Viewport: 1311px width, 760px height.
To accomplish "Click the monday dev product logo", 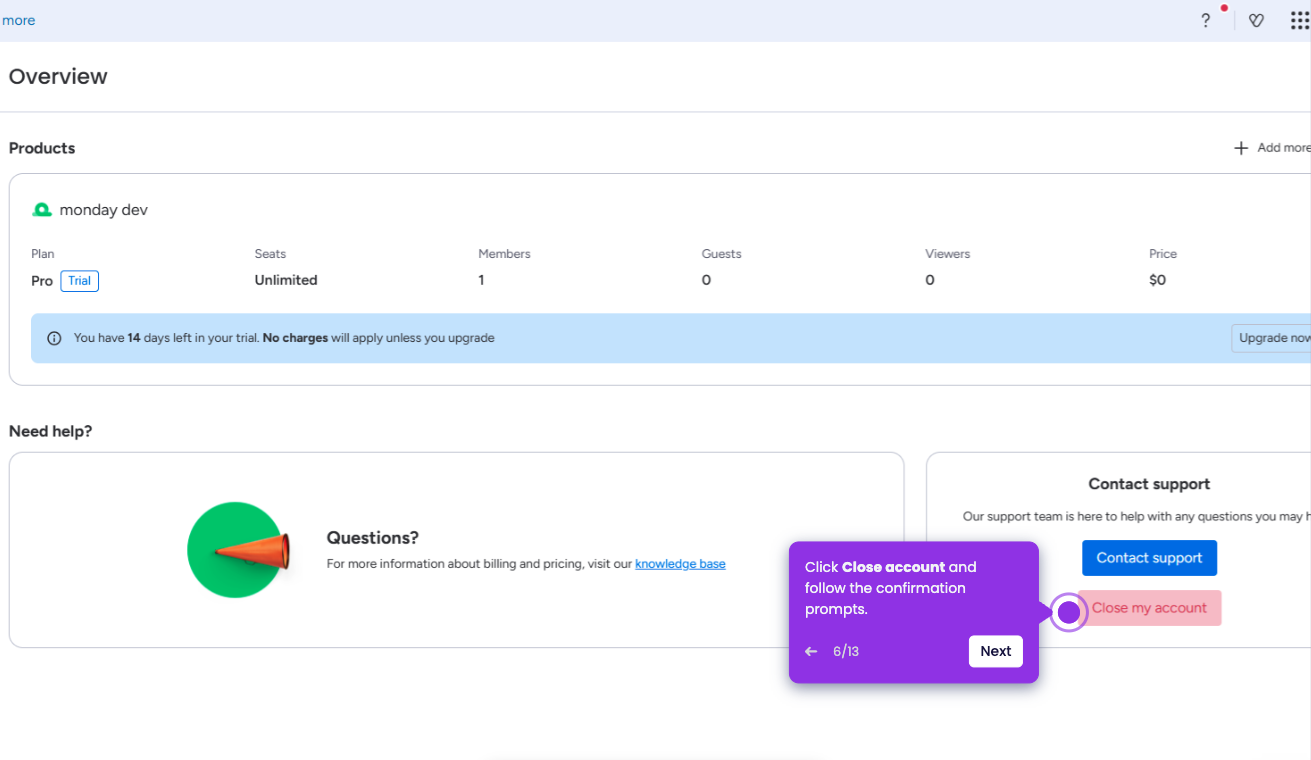I will pos(42,210).
